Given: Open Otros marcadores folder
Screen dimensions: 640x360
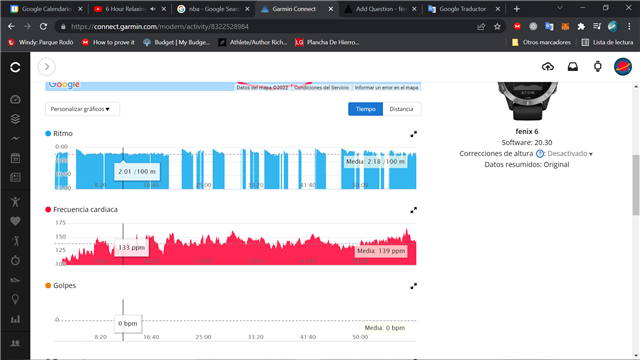Looking at the screenshot, I should pyautogui.click(x=541, y=42).
